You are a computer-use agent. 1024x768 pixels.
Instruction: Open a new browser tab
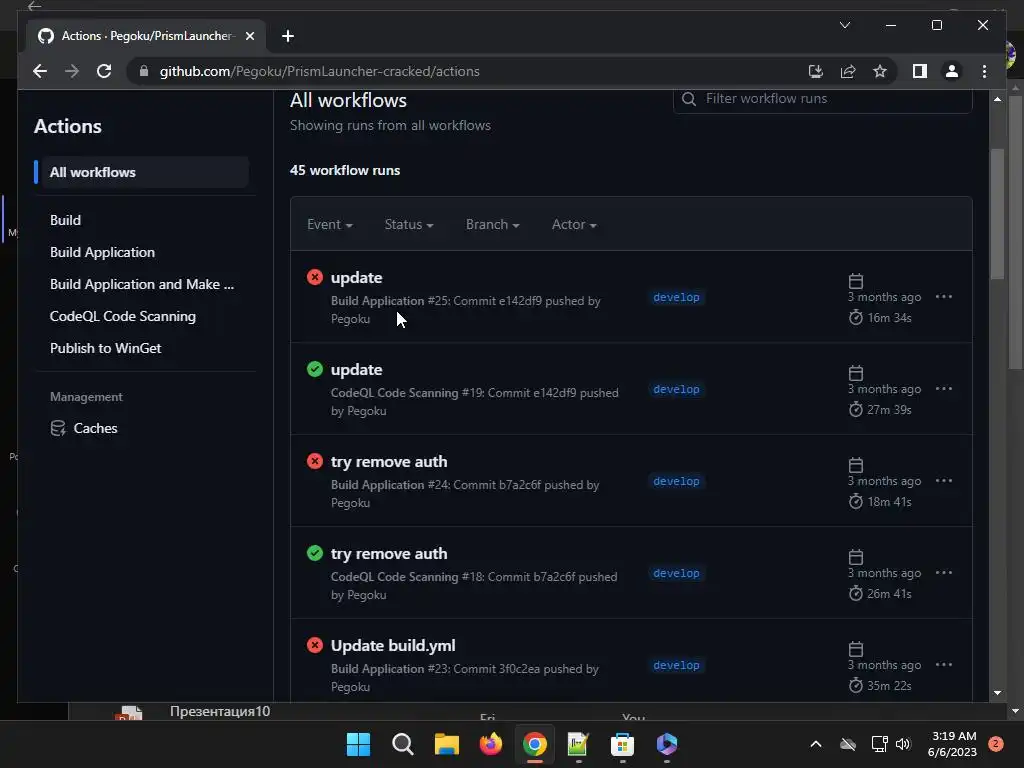pyautogui.click(x=287, y=36)
